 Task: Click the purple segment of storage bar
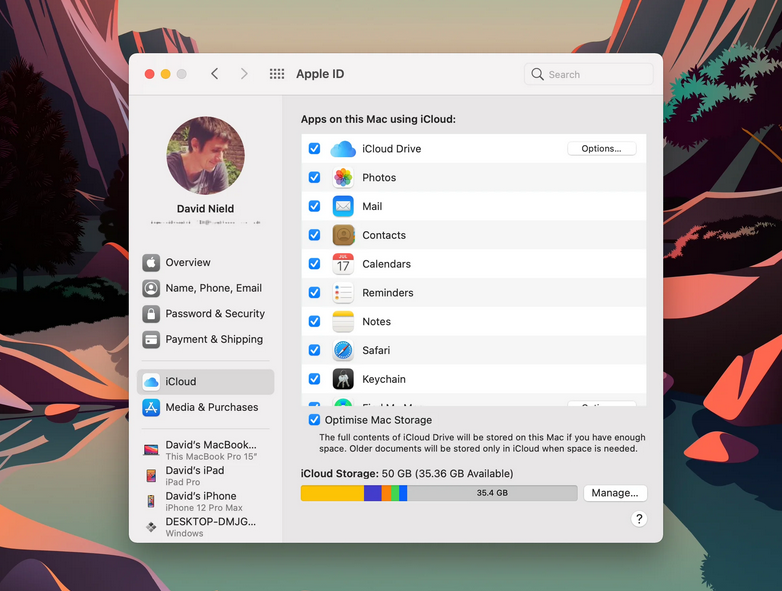point(373,493)
